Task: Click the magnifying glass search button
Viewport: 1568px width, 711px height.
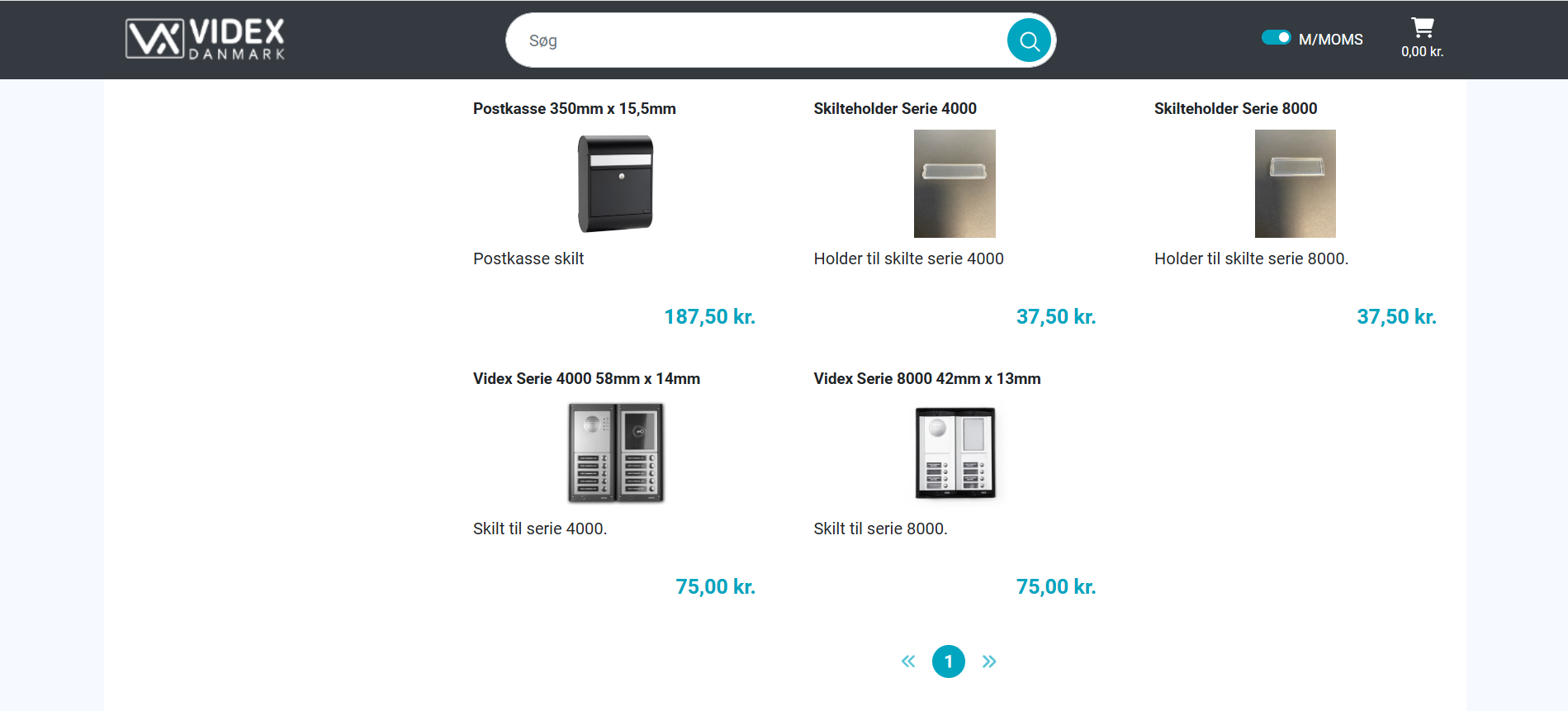Action: pos(1028,40)
